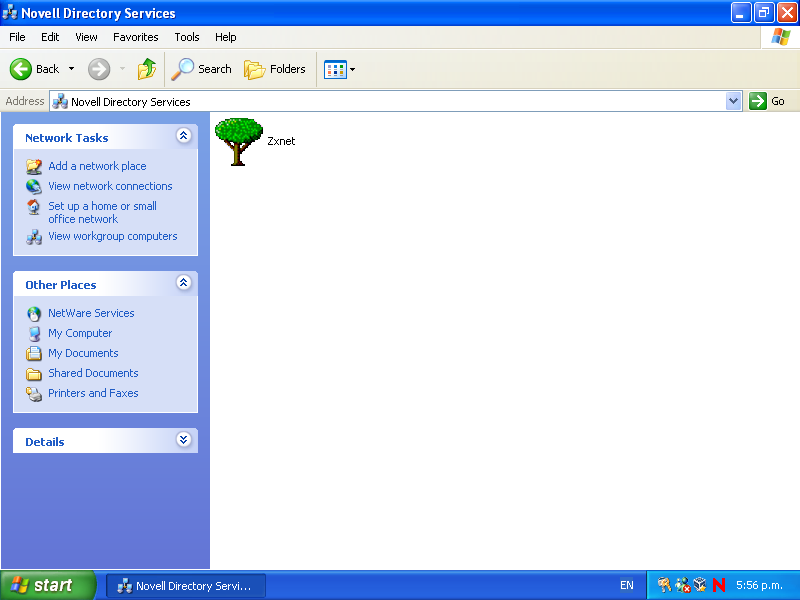Click the My Computer icon
The height and width of the screenshot is (600, 800).
(34, 334)
